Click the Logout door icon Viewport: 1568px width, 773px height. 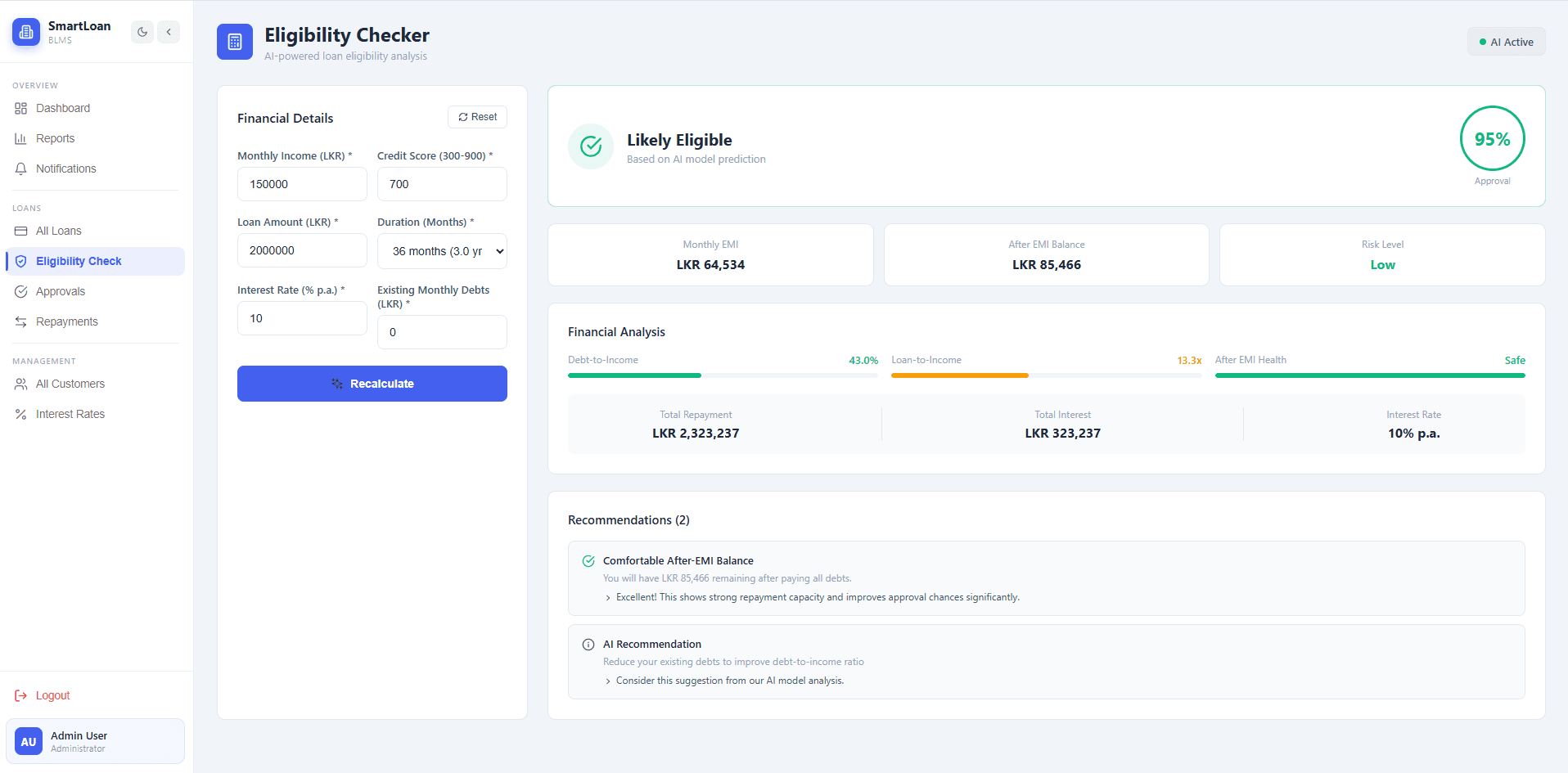coord(21,695)
